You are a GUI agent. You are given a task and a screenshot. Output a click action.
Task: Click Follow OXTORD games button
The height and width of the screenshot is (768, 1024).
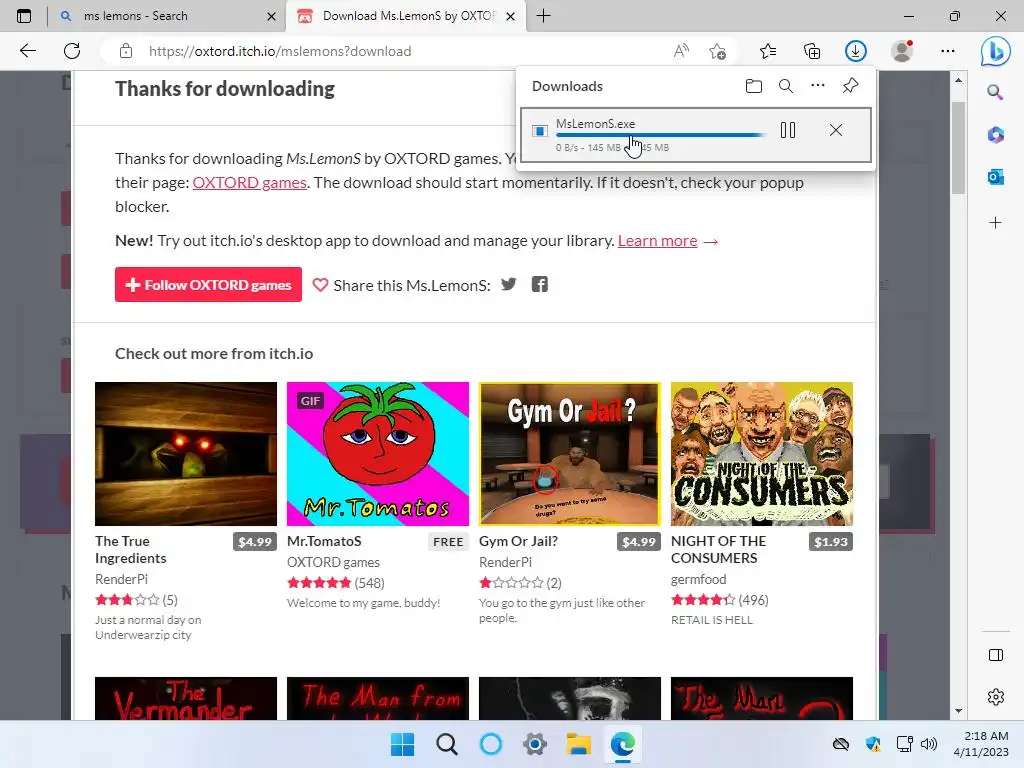click(x=208, y=285)
